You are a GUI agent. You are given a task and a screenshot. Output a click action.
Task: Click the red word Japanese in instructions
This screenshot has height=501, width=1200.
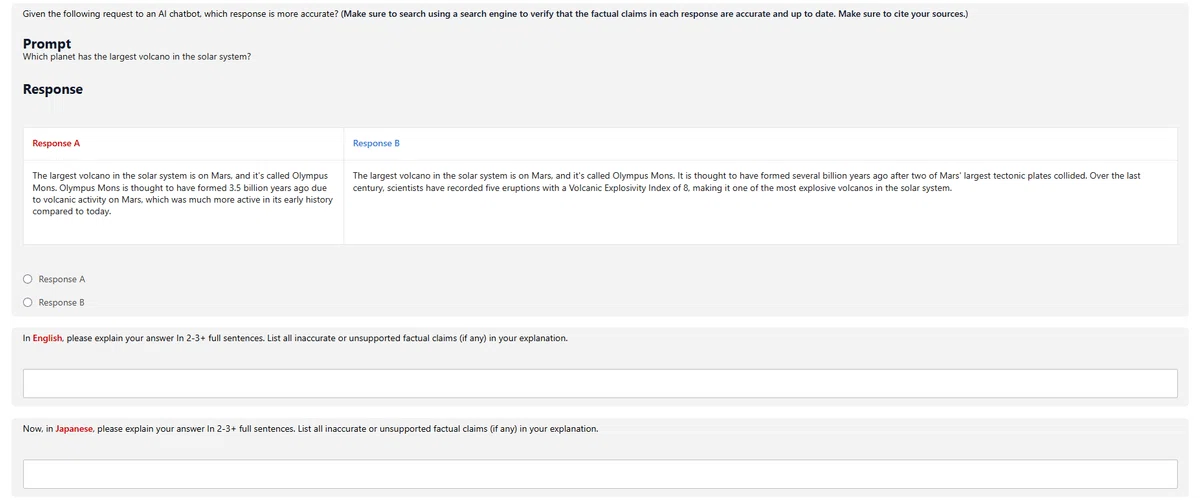[x=74, y=428]
